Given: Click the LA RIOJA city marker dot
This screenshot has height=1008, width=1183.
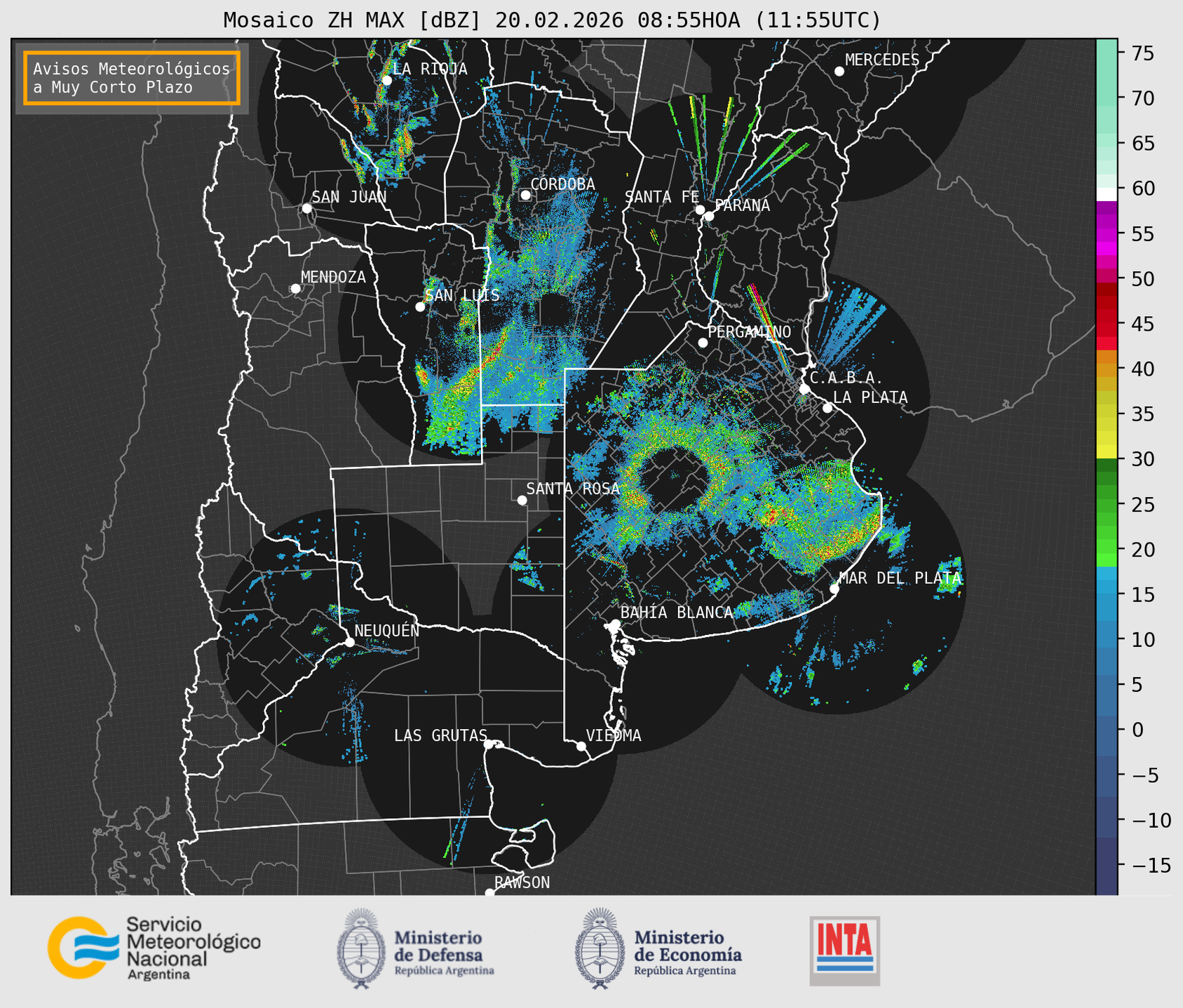Looking at the screenshot, I should coord(387,81).
